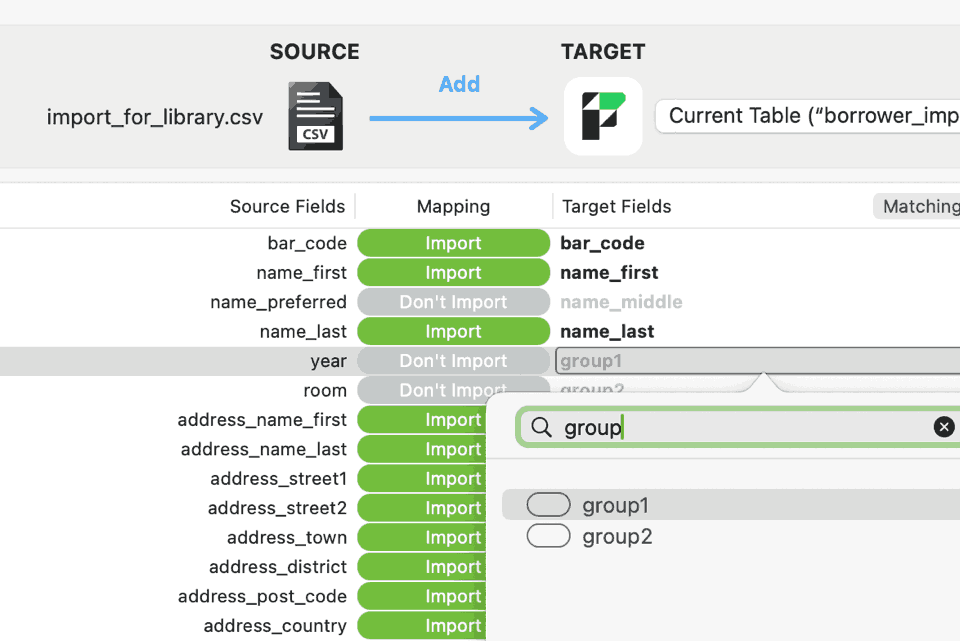This screenshot has width=960, height=641.
Task: Toggle the year Don't Import mapping
Action: tap(453, 361)
